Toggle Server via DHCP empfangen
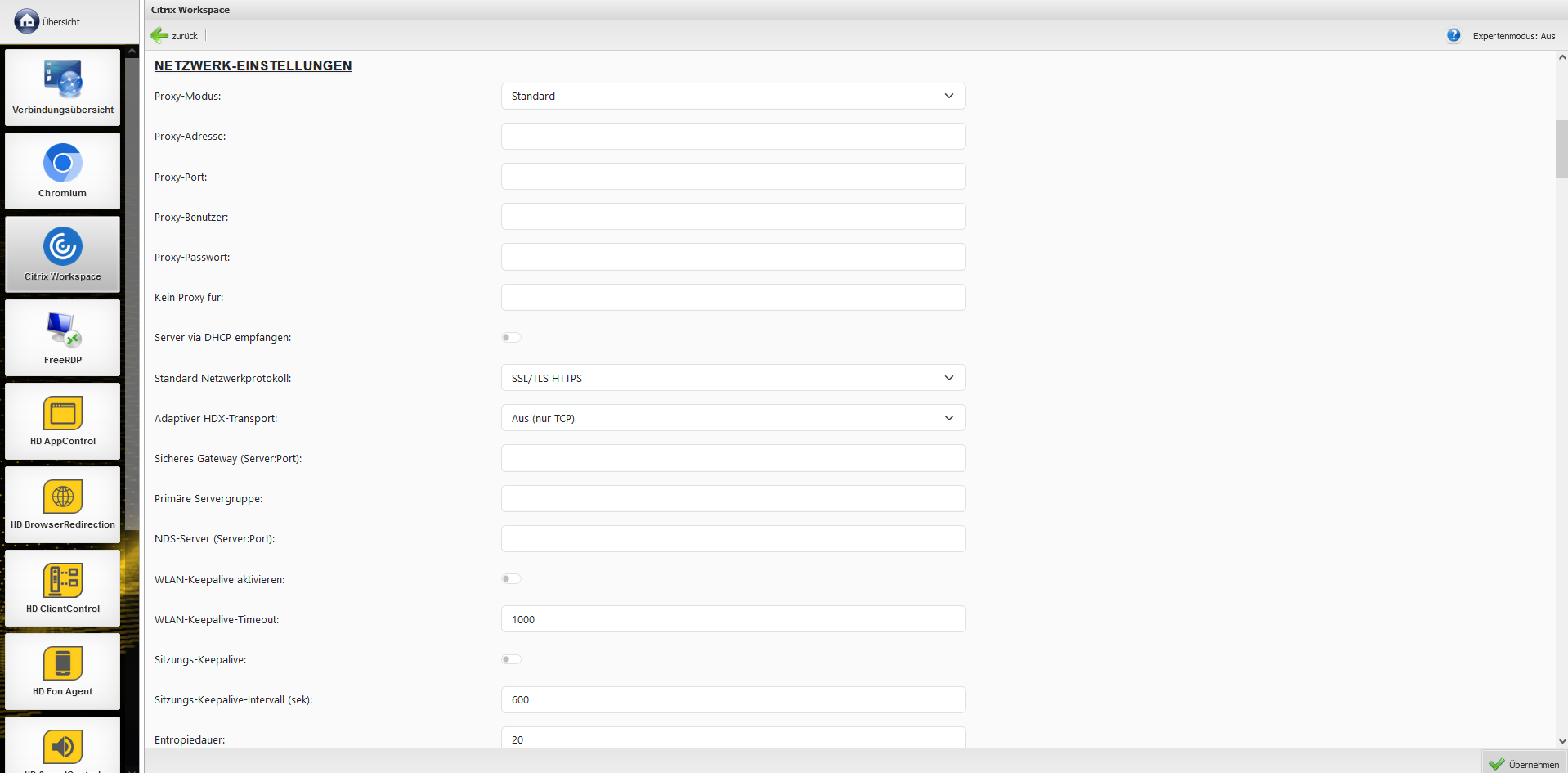Screen dimensions: 1568x773 pyautogui.click(x=511, y=338)
